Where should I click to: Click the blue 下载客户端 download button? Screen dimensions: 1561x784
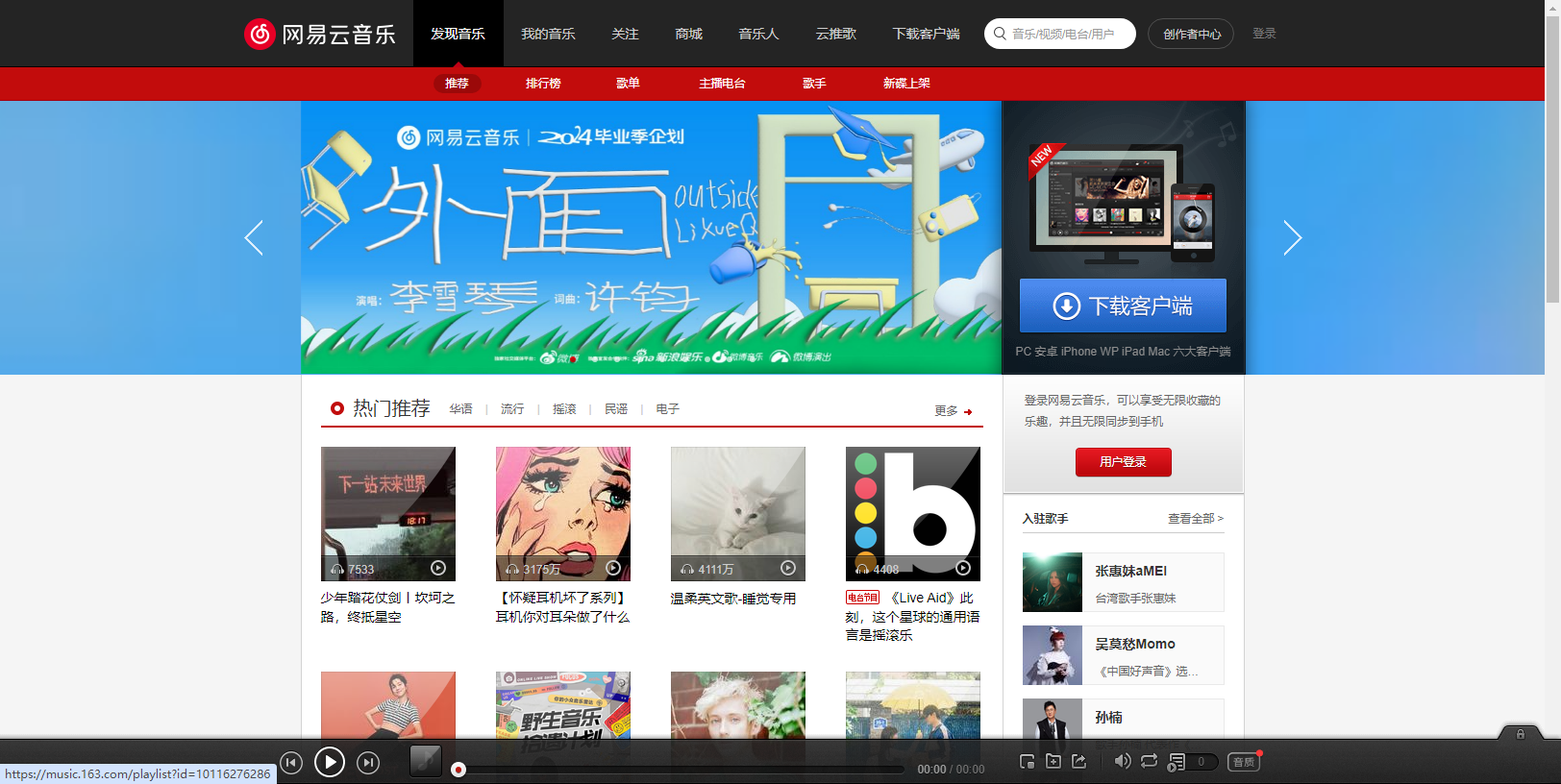click(x=1123, y=306)
